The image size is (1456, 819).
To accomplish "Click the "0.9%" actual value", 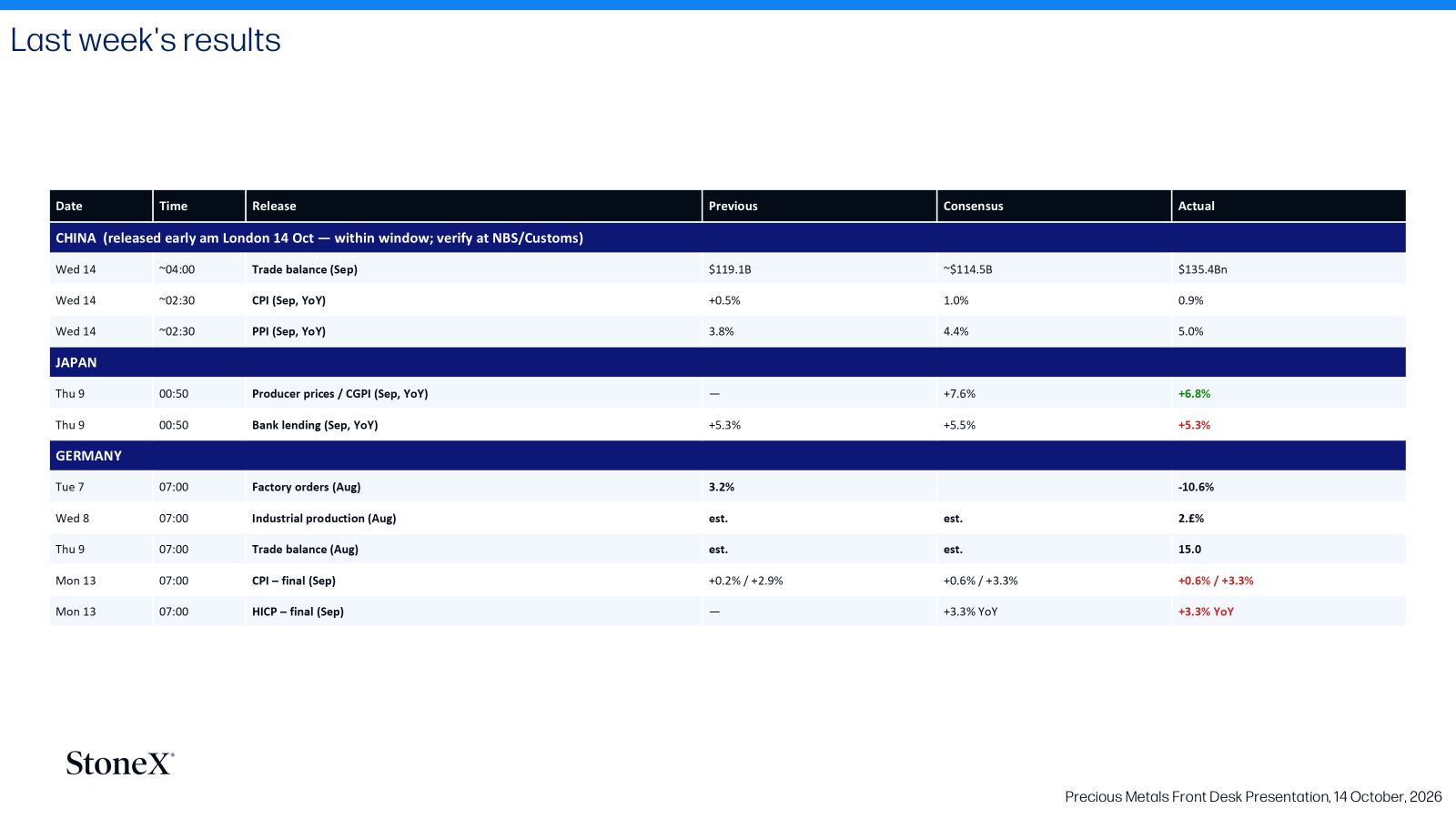I will pos(1190,300).
